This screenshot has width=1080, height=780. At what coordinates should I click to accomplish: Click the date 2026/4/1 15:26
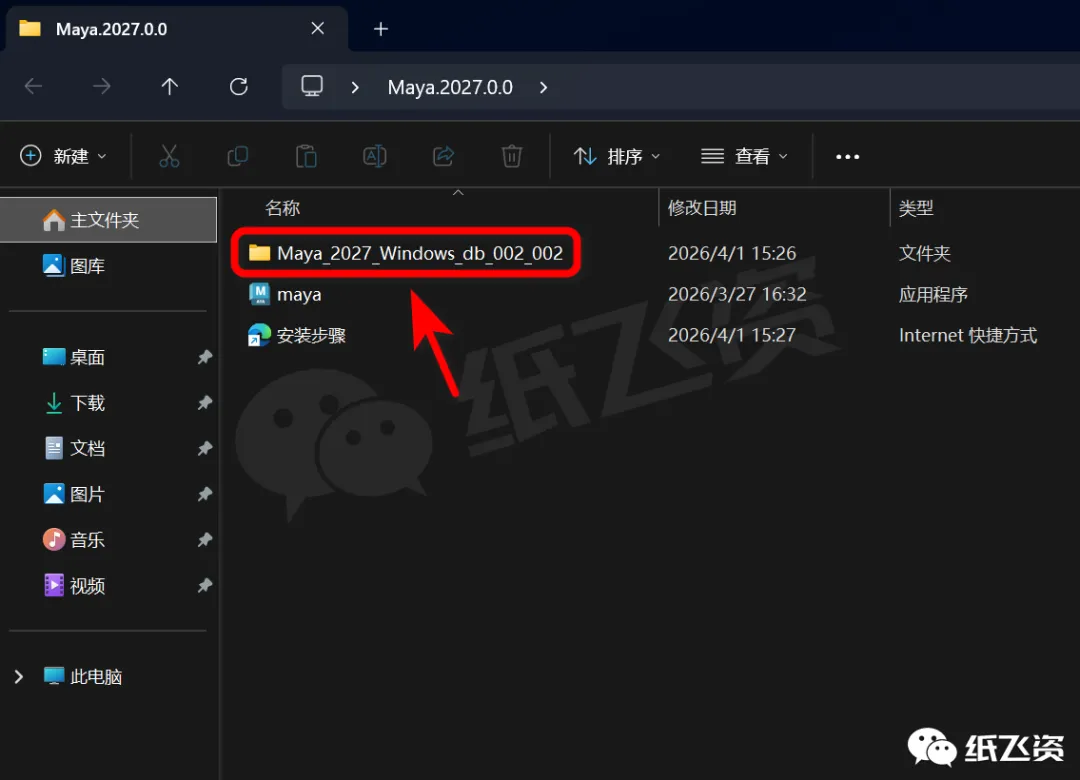click(731, 254)
